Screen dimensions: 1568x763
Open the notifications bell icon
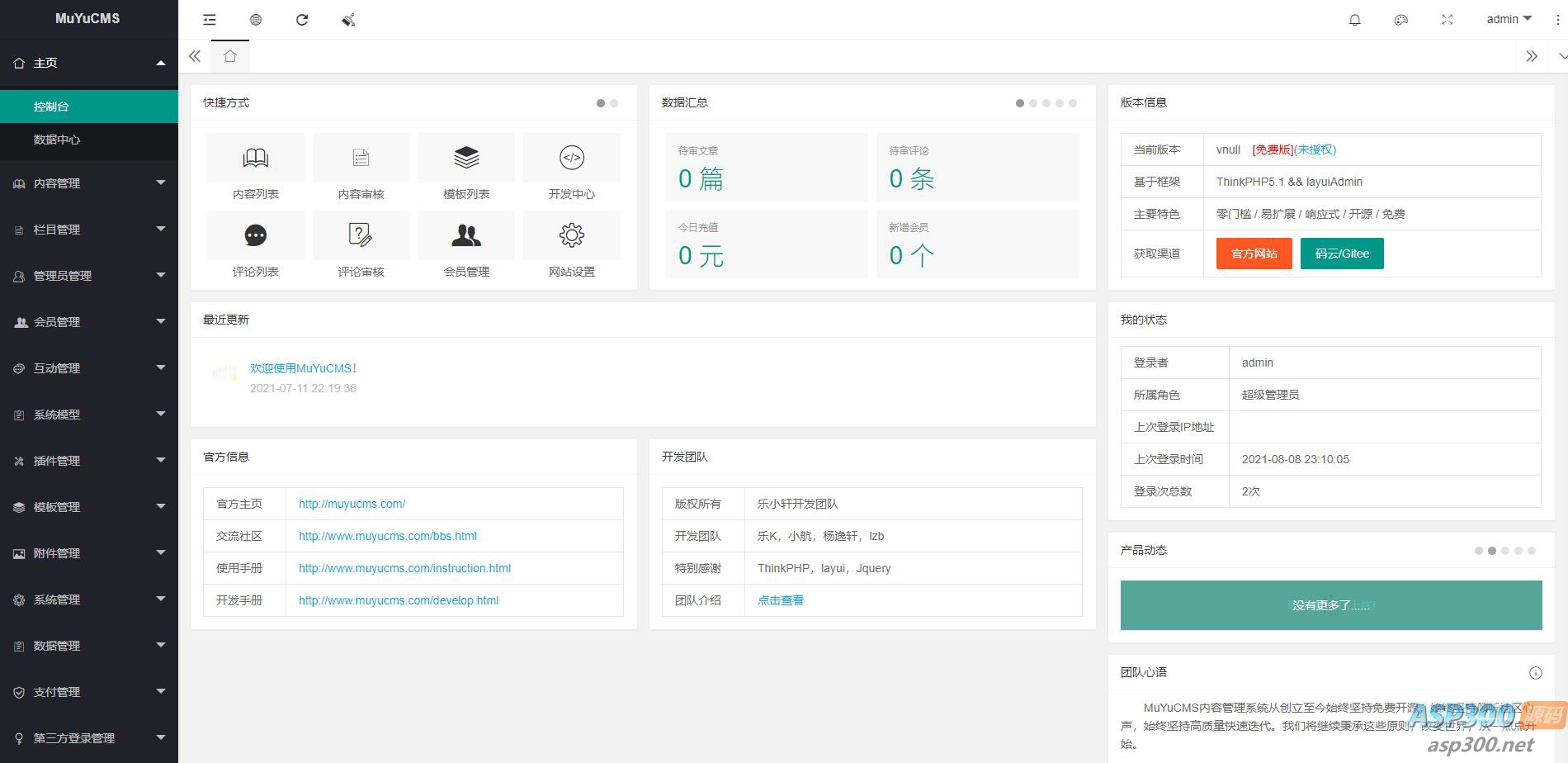point(1354,20)
